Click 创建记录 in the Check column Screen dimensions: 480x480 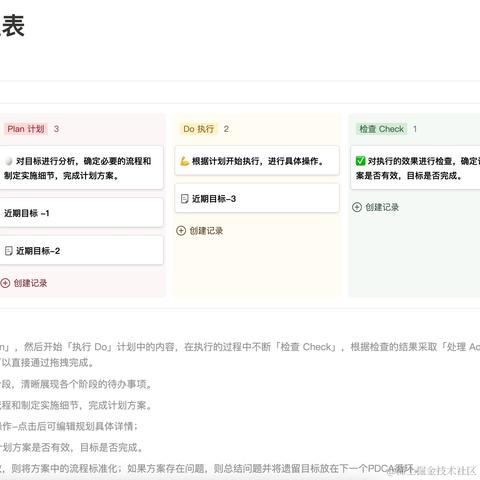click(382, 207)
